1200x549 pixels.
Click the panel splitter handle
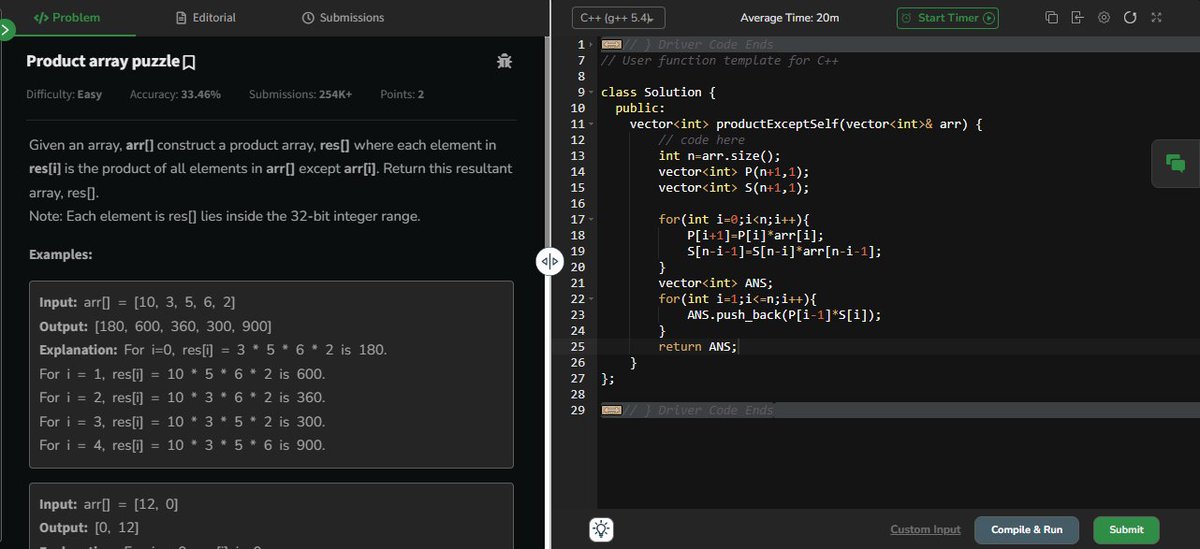(550, 262)
